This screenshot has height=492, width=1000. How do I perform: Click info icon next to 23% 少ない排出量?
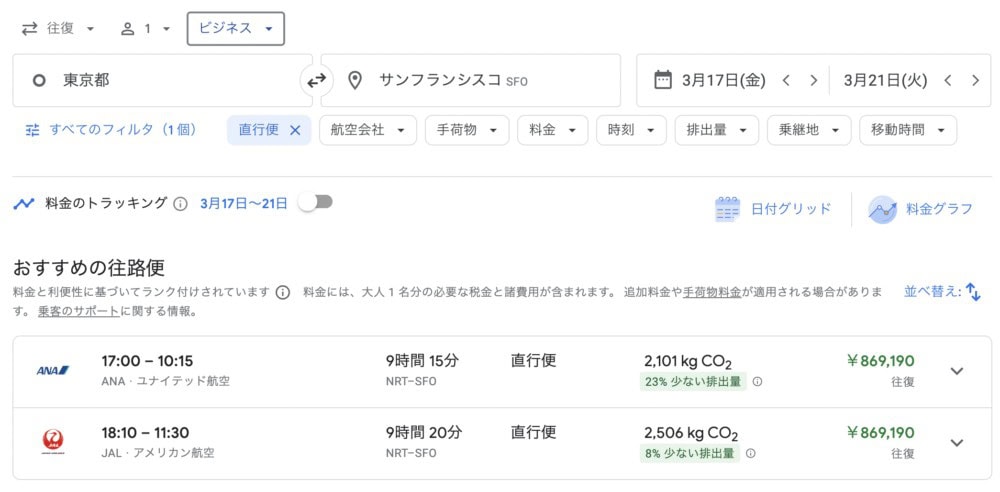(757, 382)
